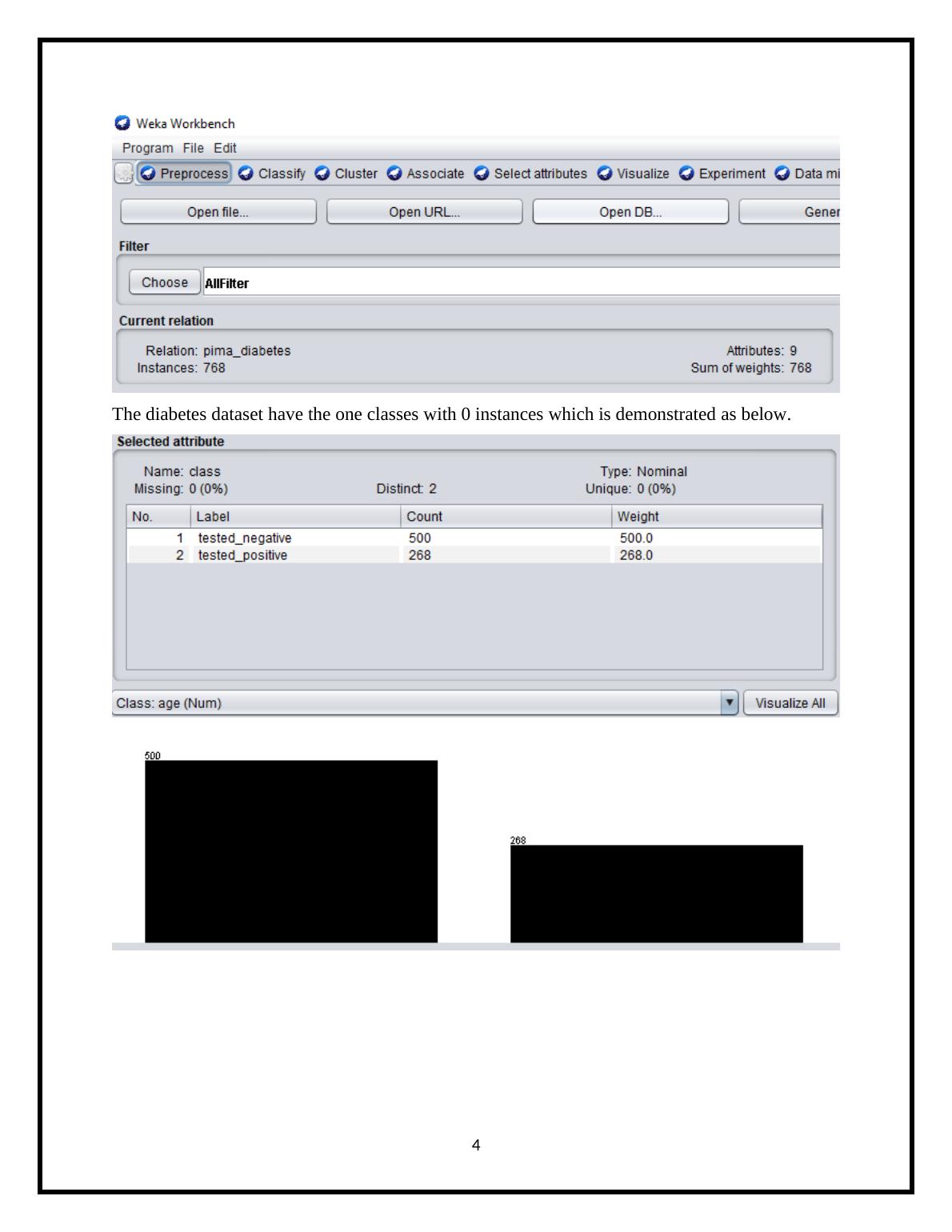Expand the Class: age (Num) dropdown arrow
Viewport: 952px width, 1232px height.
[x=729, y=703]
